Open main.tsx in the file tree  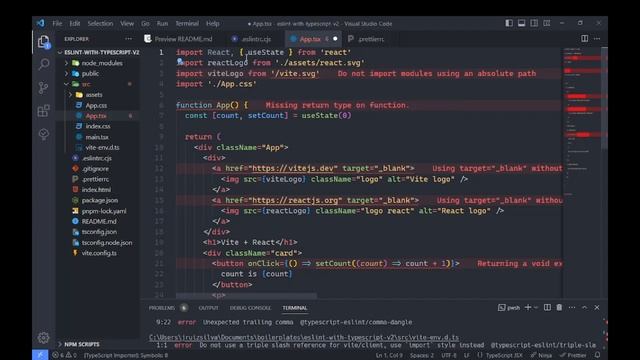tap(97, 137)
